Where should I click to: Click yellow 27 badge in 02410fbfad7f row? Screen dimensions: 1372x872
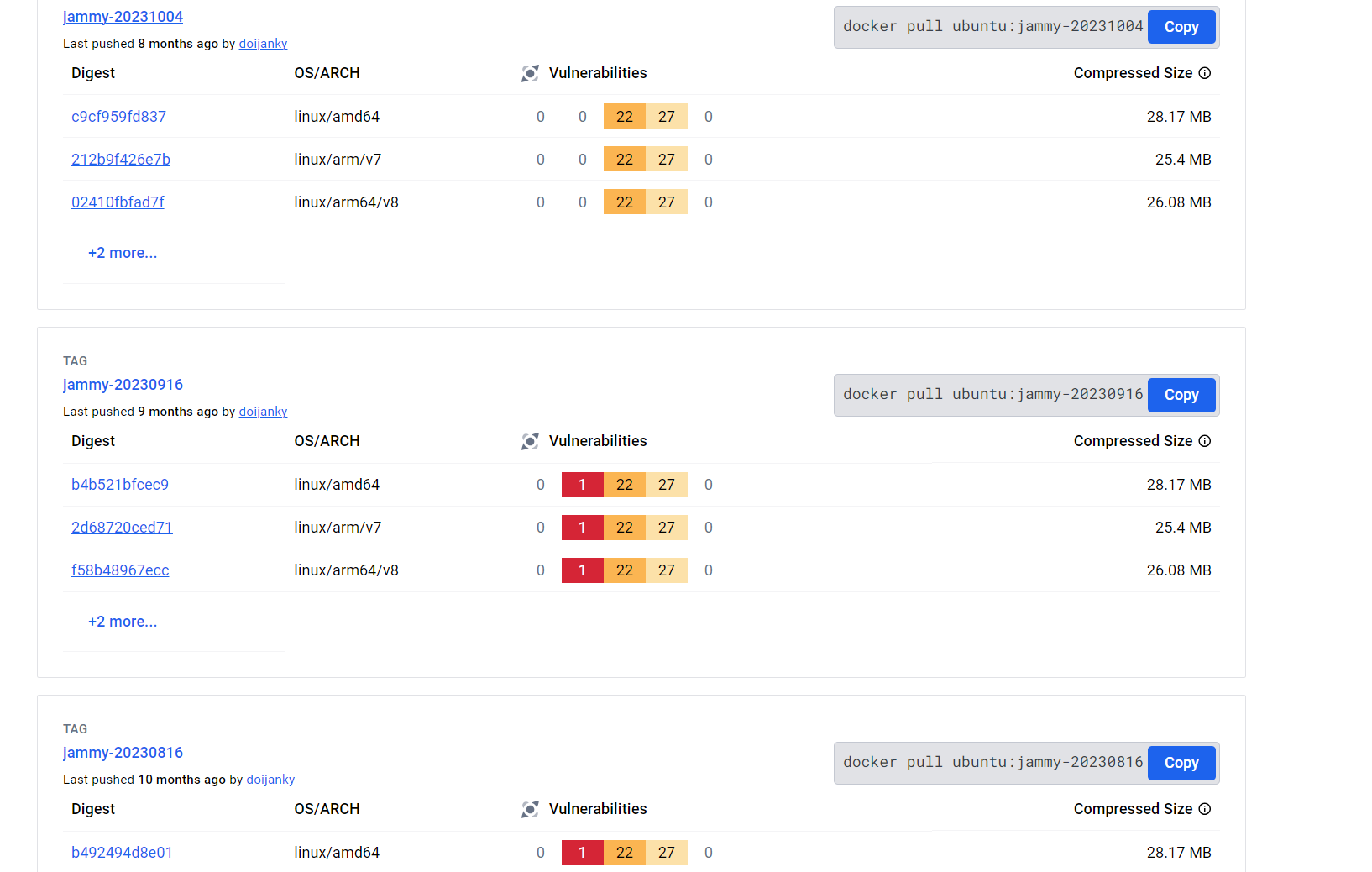(667, 202)
